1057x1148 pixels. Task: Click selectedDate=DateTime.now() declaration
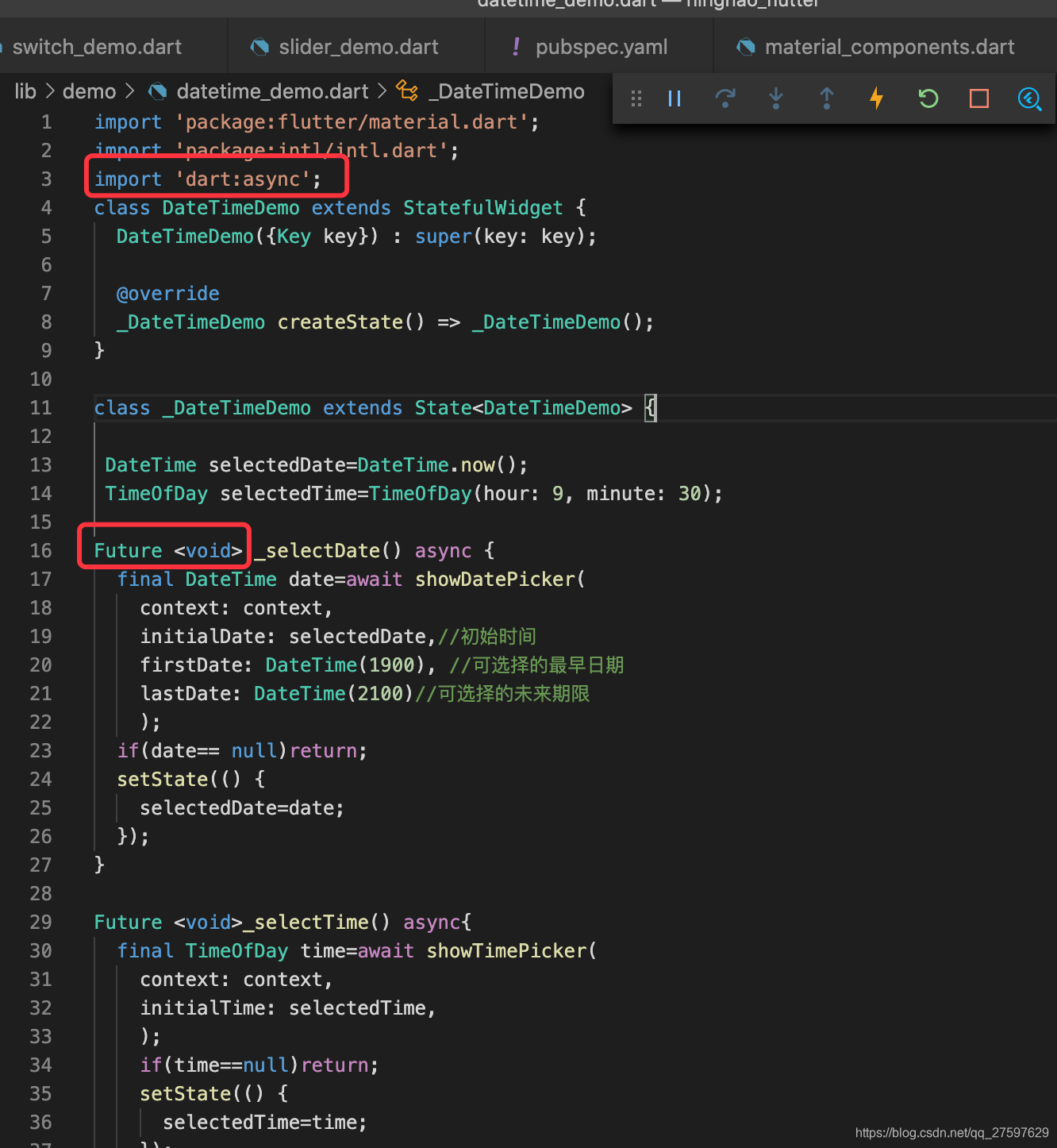368,465
